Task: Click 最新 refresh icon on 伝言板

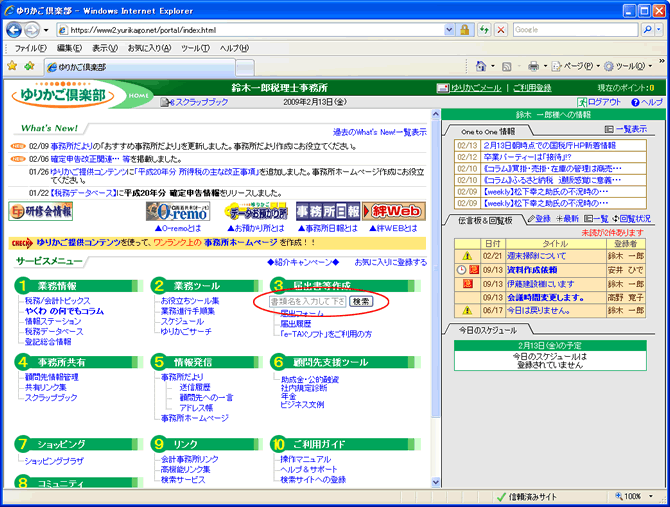Action: pyautogui.click(x=567, y=219)
